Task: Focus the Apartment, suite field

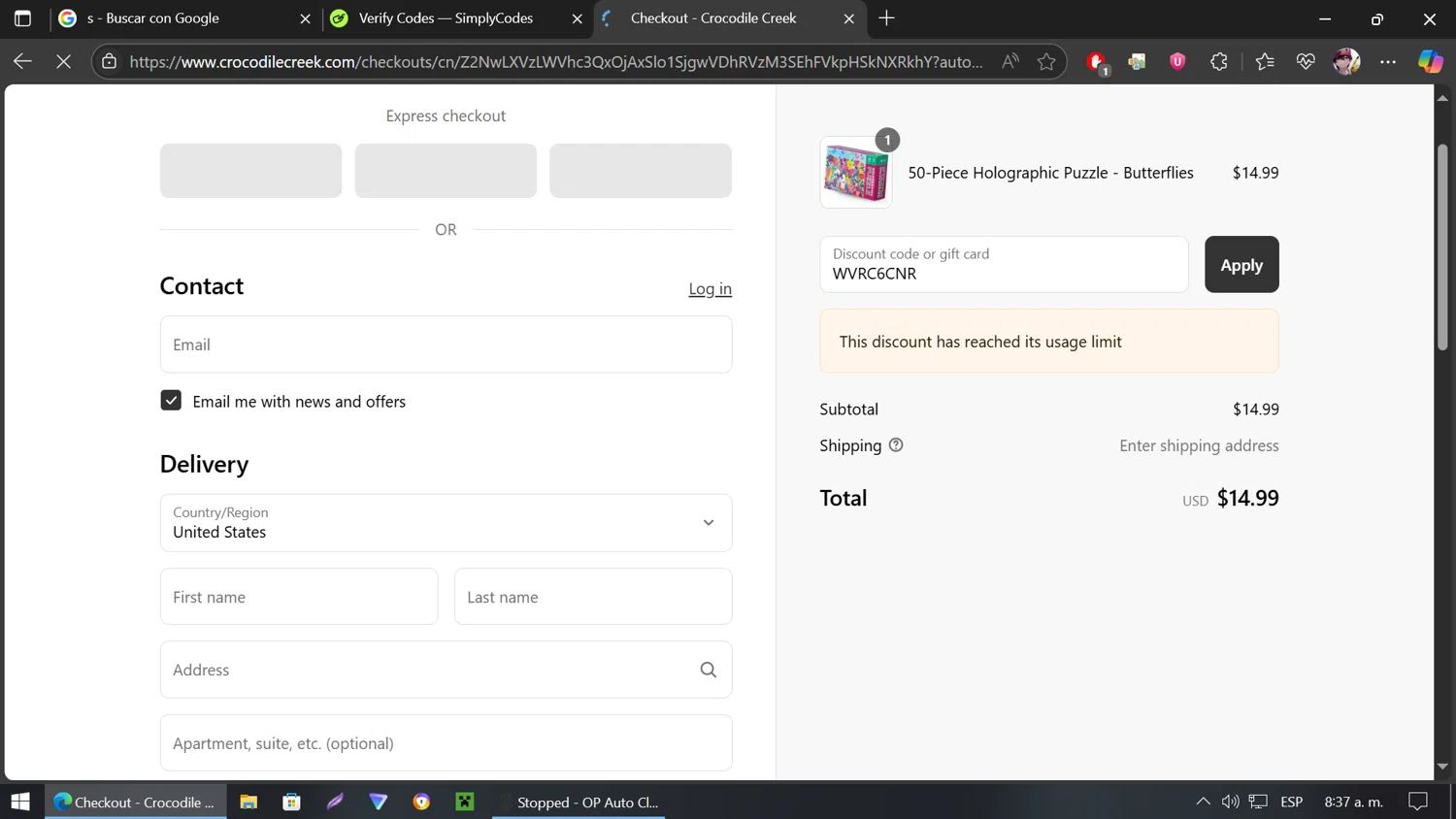Action: [446, 743]
